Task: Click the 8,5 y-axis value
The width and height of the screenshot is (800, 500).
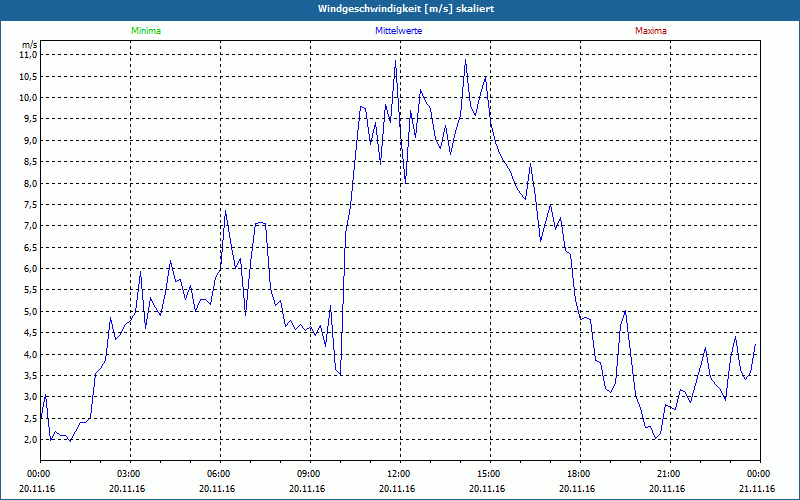Action: click(30, 162)
